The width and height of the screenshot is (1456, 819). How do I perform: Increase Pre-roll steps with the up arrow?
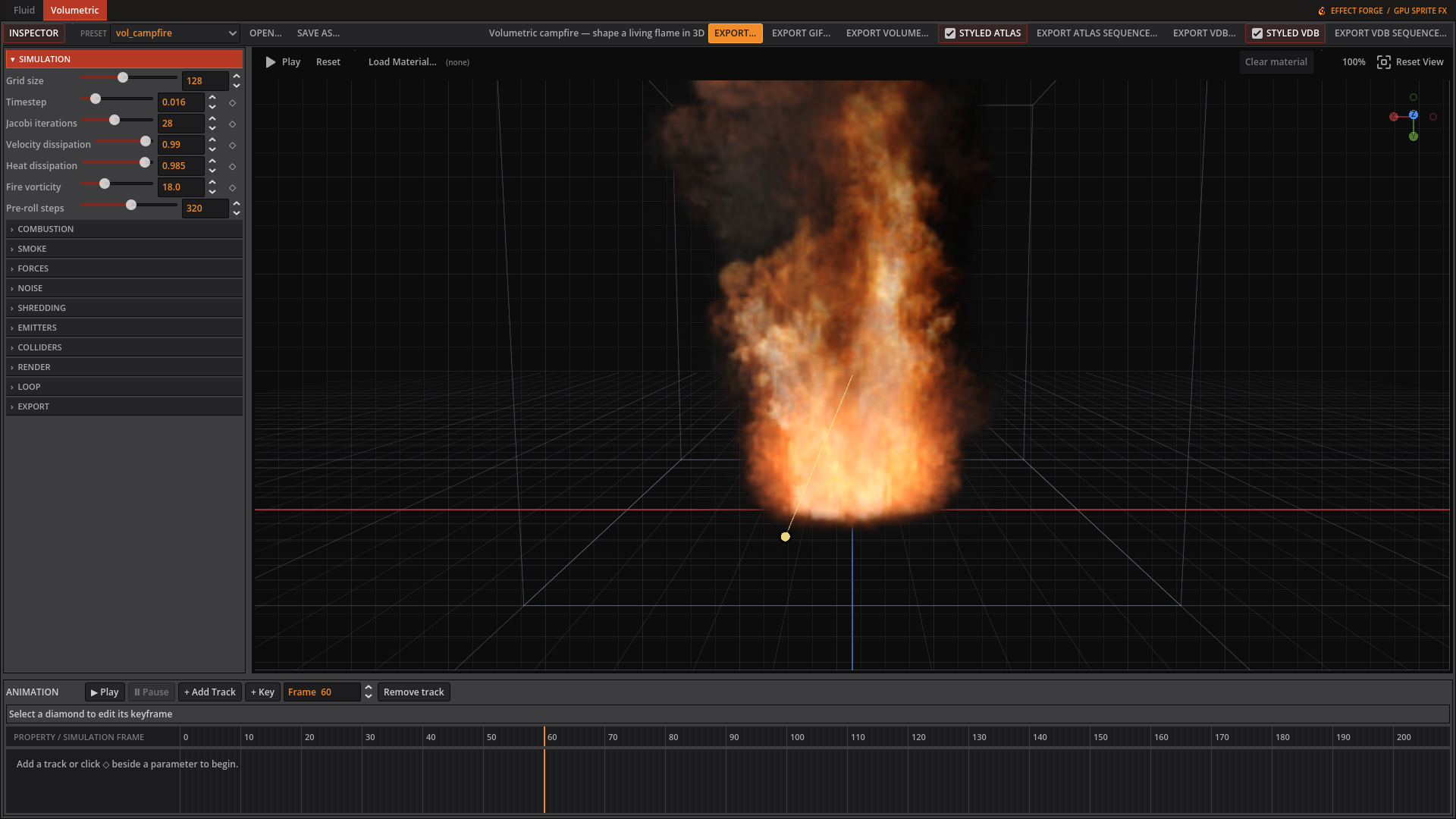[x=237, y=204]
